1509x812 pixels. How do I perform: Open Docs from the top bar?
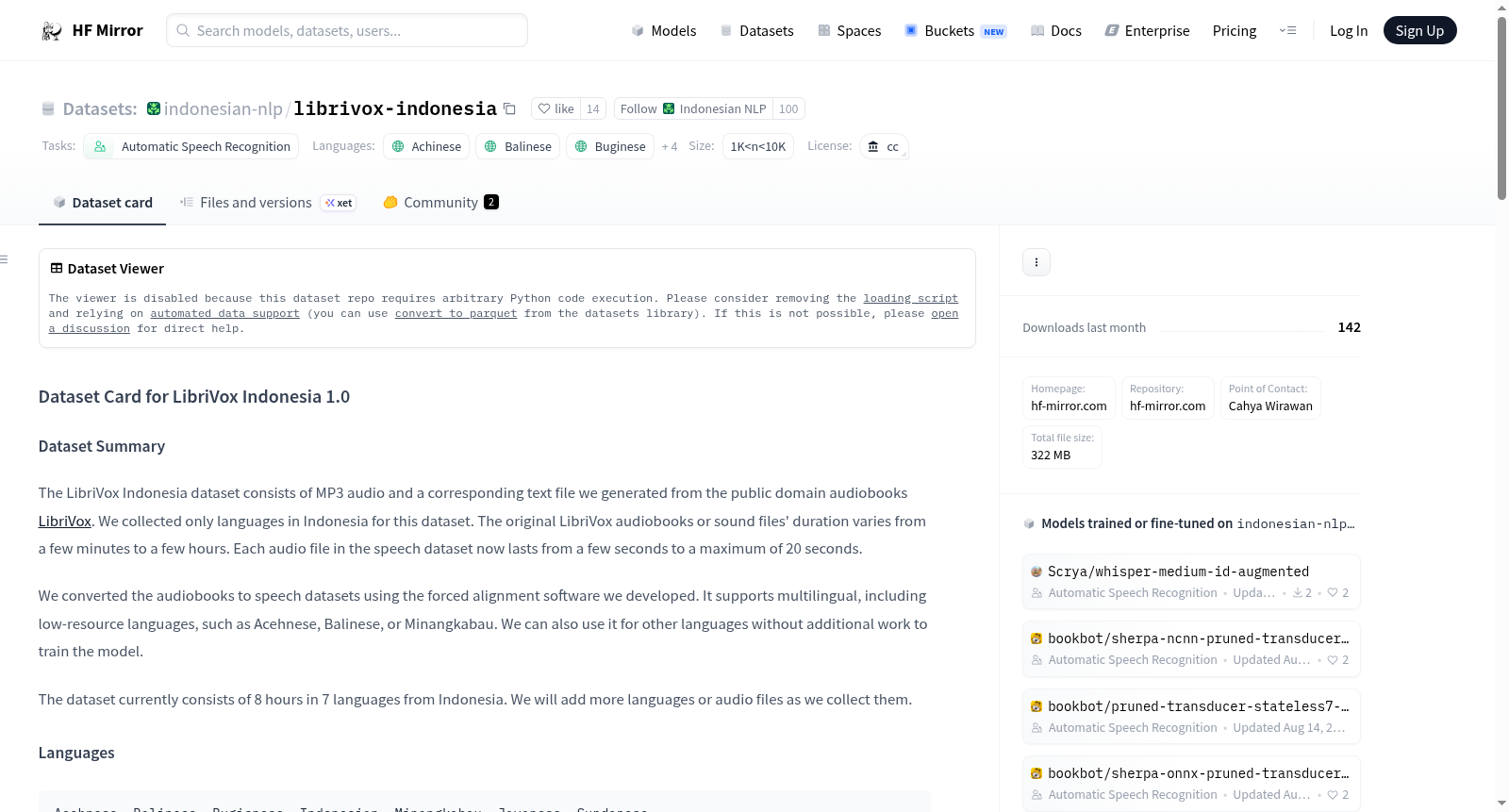pyautogui.click(x=1056, y=30)
